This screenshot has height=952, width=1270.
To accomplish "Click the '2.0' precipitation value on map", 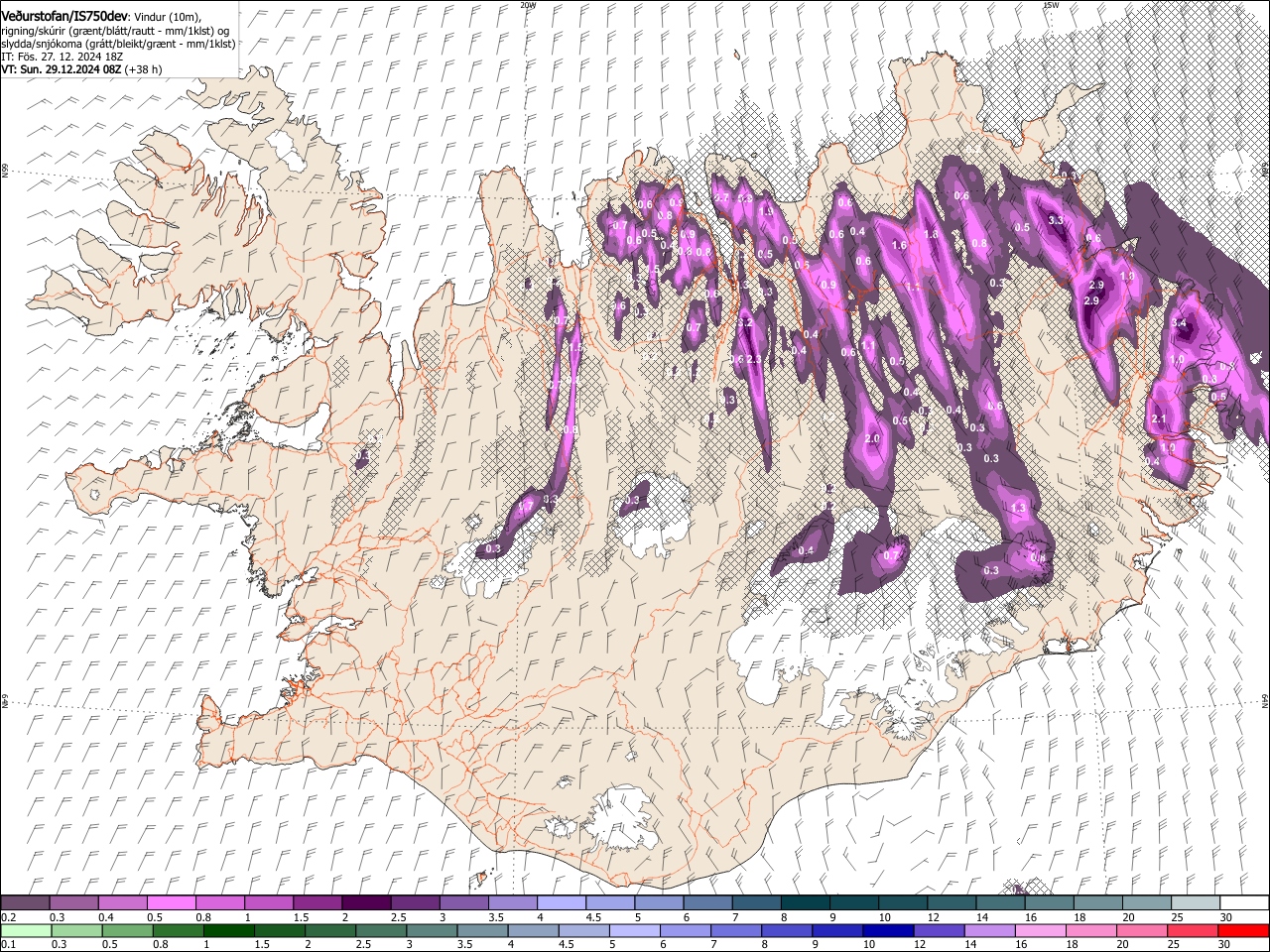I will pyautogui.click(x=873, y=438).
